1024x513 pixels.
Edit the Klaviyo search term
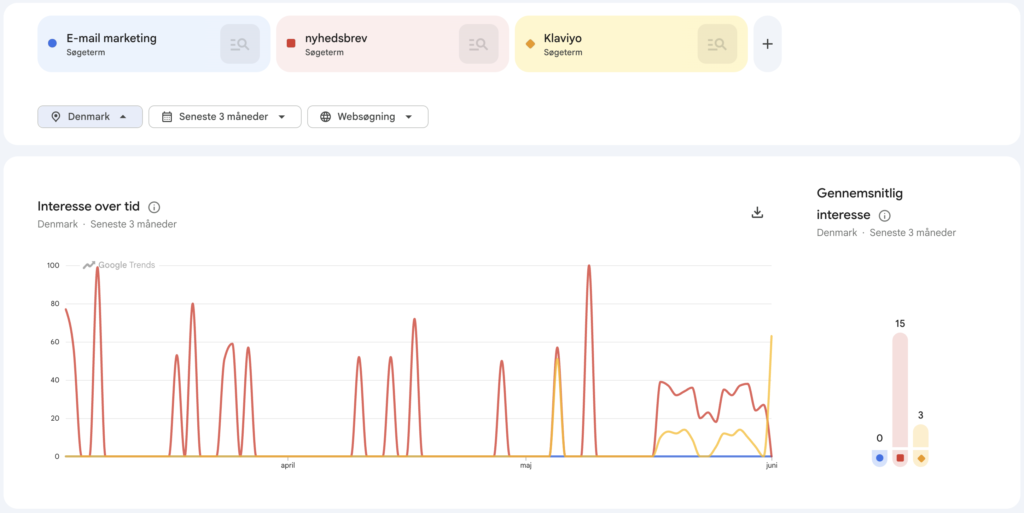tap(562, 38)
